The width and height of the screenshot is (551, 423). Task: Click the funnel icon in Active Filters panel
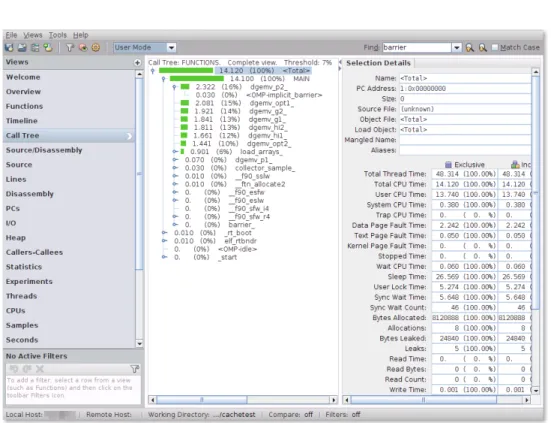point(135,369)
